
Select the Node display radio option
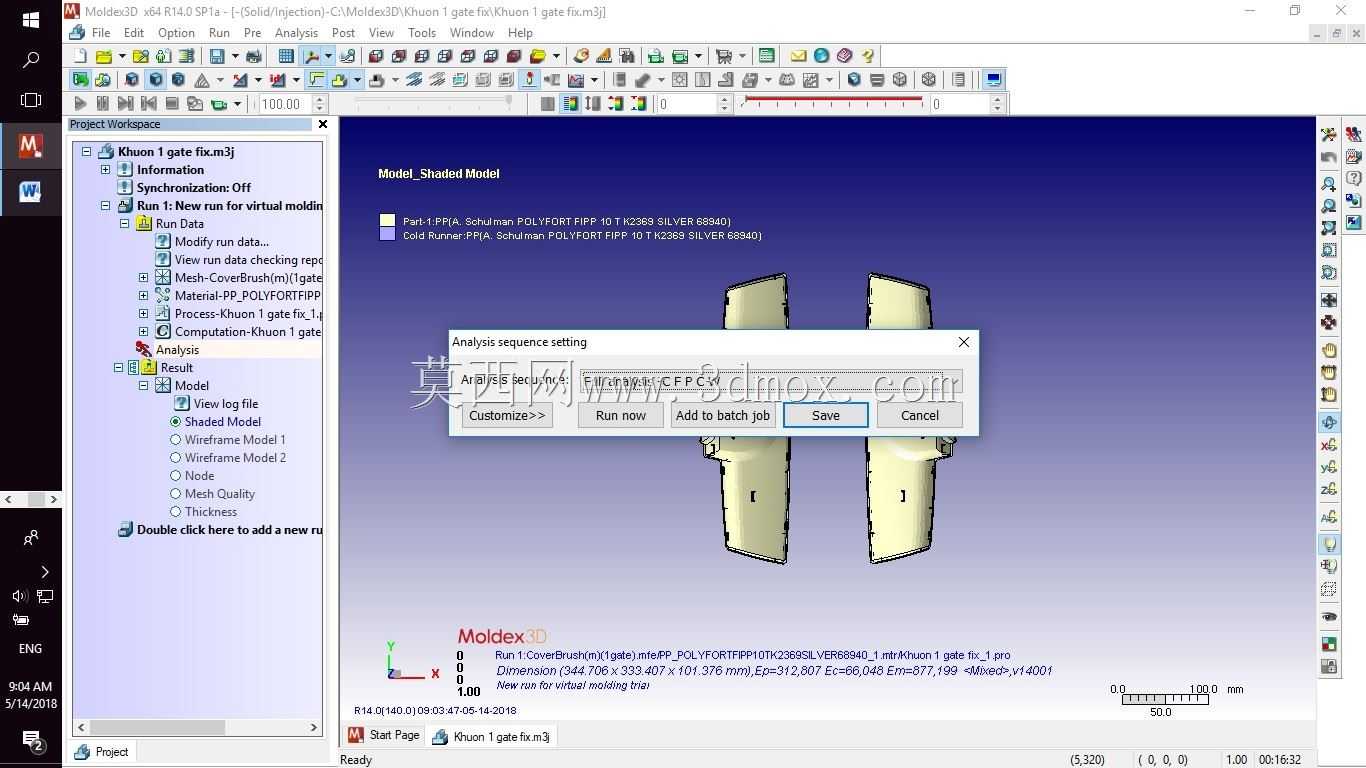pyautogui.click(x=176, y=476)
